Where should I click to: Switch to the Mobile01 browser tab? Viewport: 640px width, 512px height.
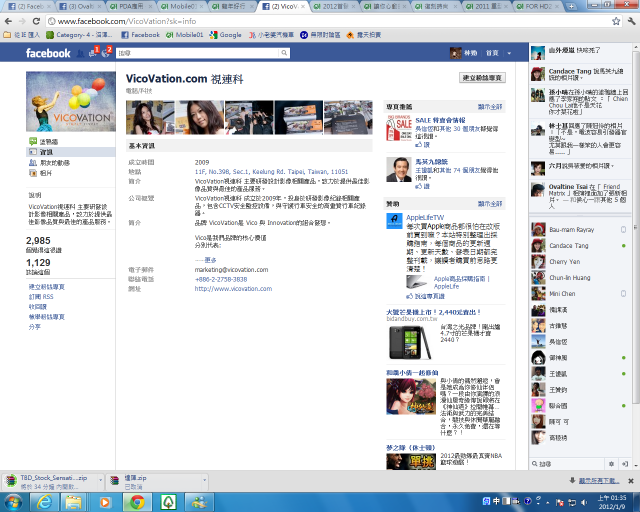pos(182,7)
